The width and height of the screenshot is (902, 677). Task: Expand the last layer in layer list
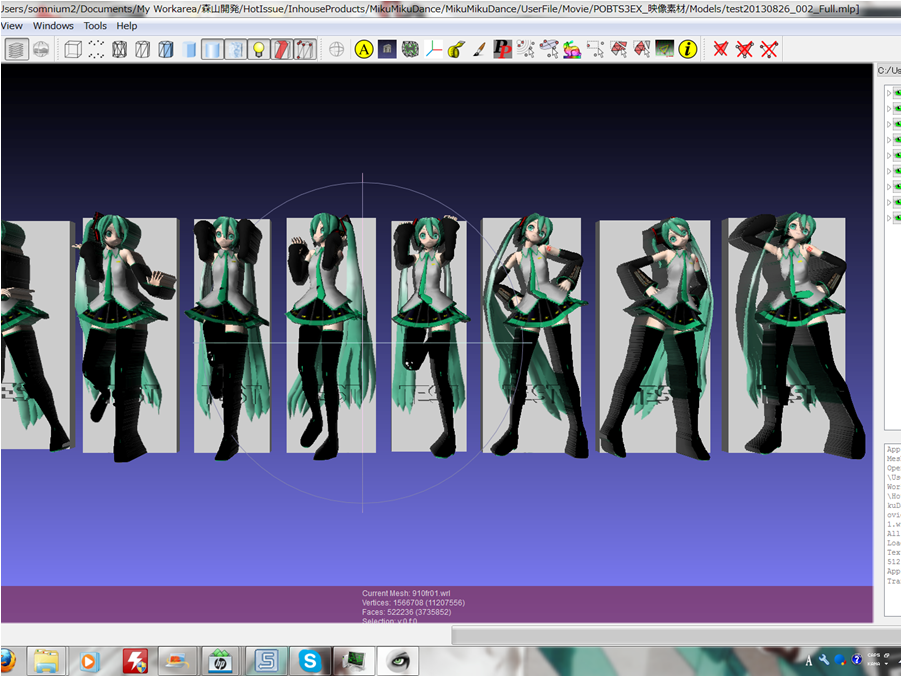click(889, 217)
